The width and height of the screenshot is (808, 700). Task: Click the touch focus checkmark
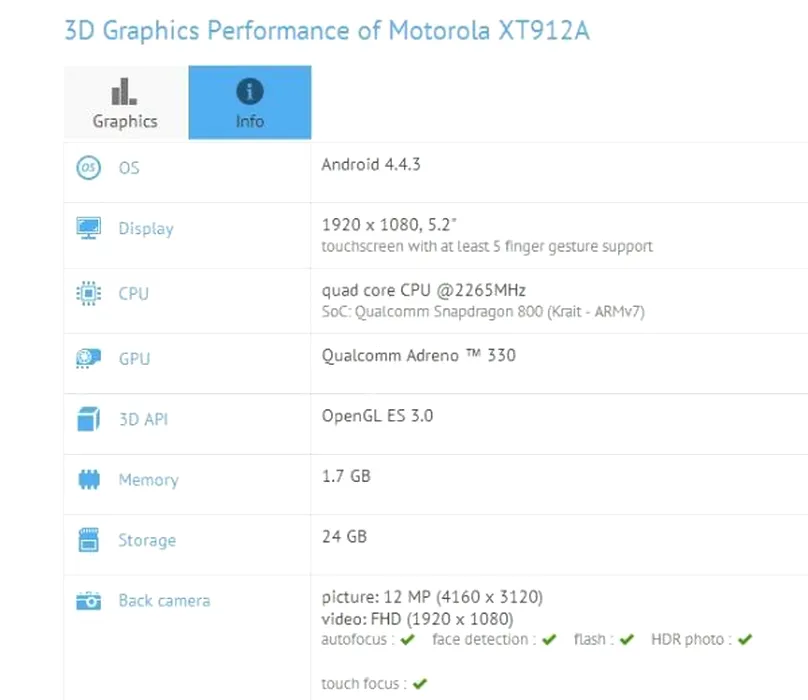click(420, 684)
